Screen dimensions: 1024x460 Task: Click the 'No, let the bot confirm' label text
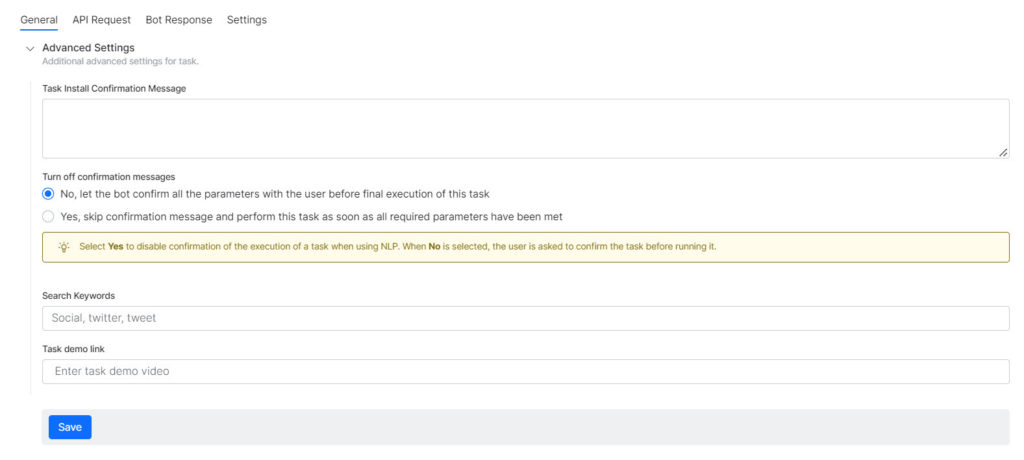(275, 194)
